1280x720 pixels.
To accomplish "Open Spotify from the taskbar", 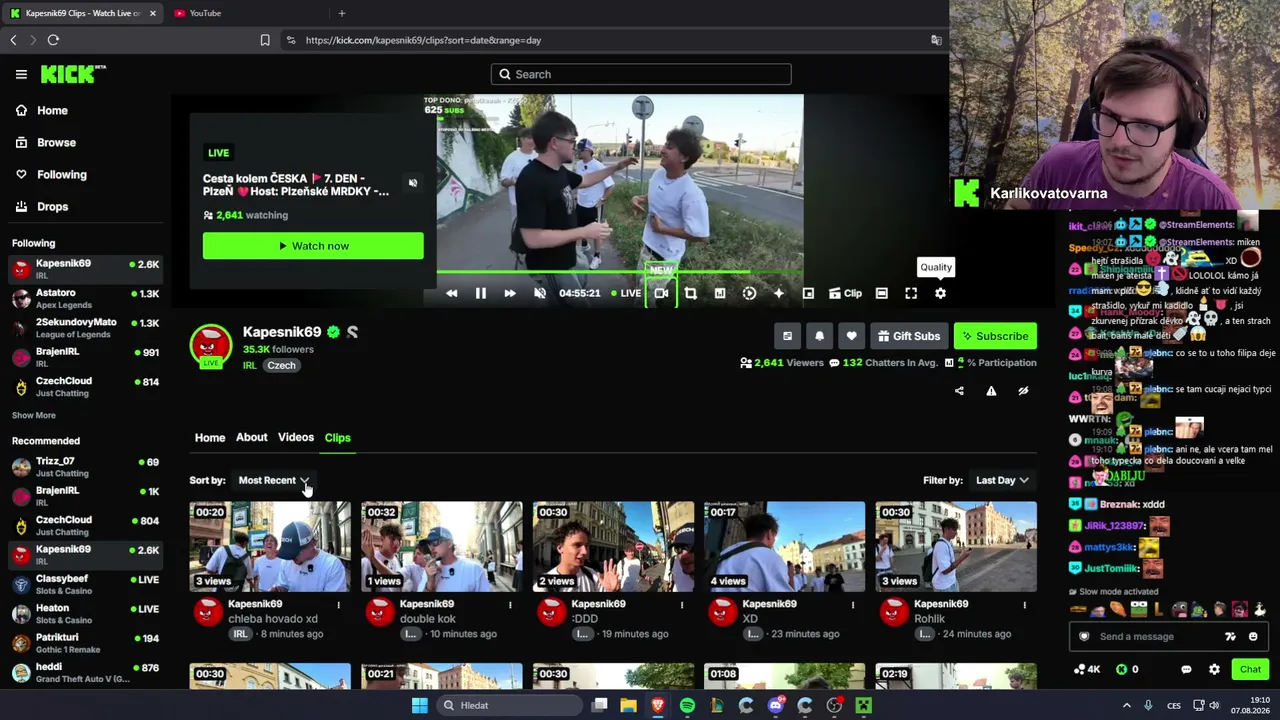I will point(687,706).
